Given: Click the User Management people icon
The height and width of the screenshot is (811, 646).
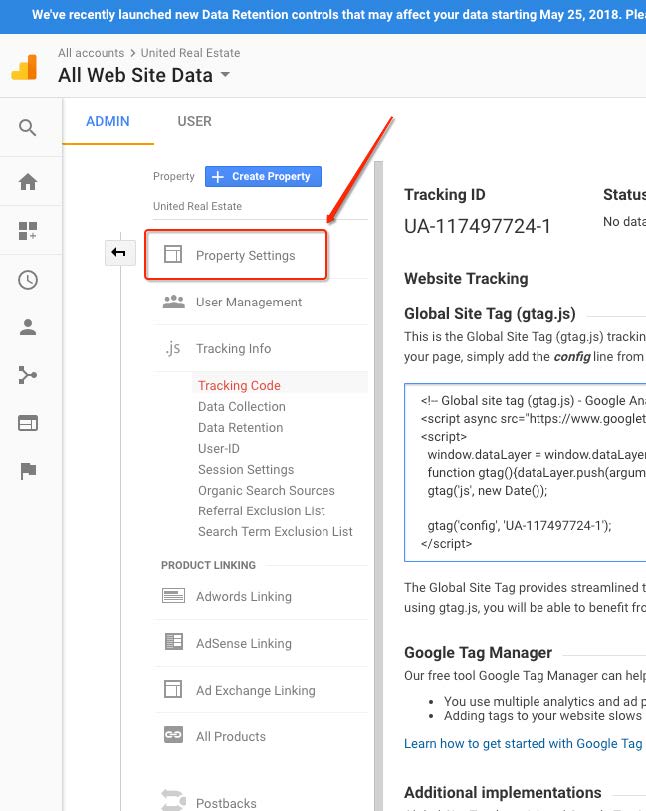Looking at the screenshot, I should click(173, 302).
